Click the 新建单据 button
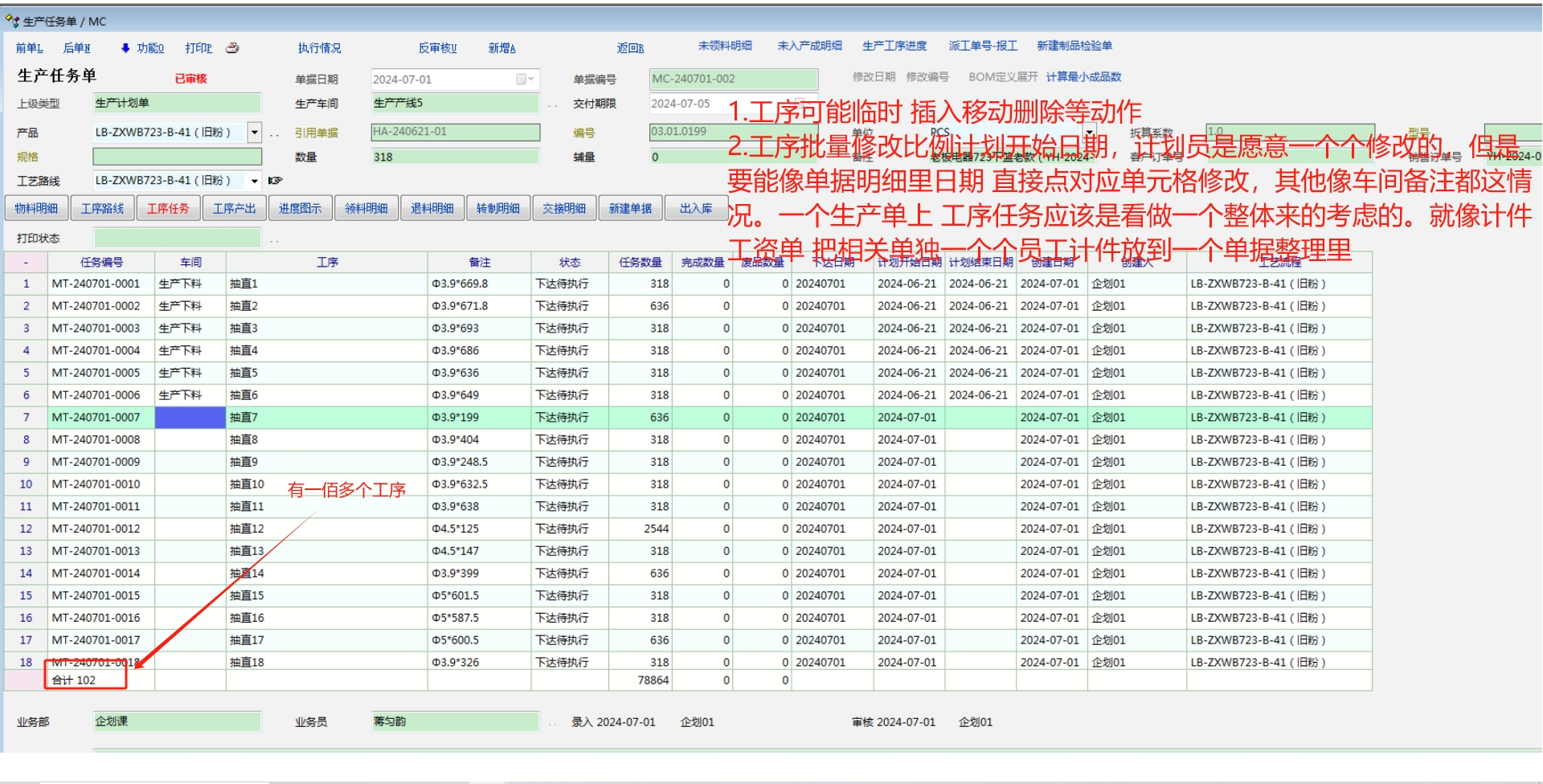 (630, 209)
